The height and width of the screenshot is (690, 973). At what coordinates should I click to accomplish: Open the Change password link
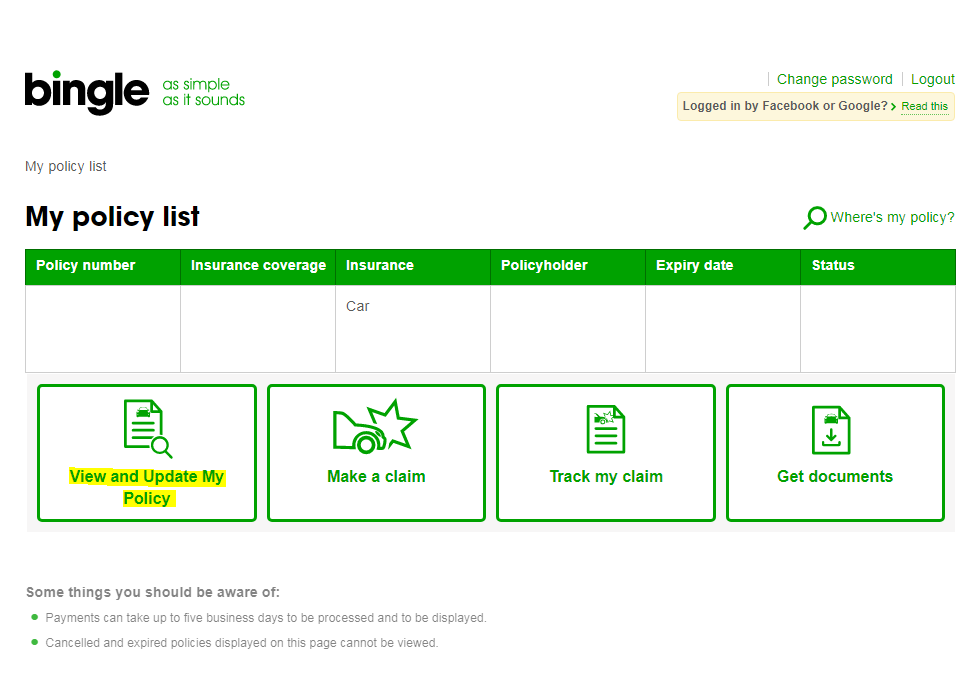point(835,79)
